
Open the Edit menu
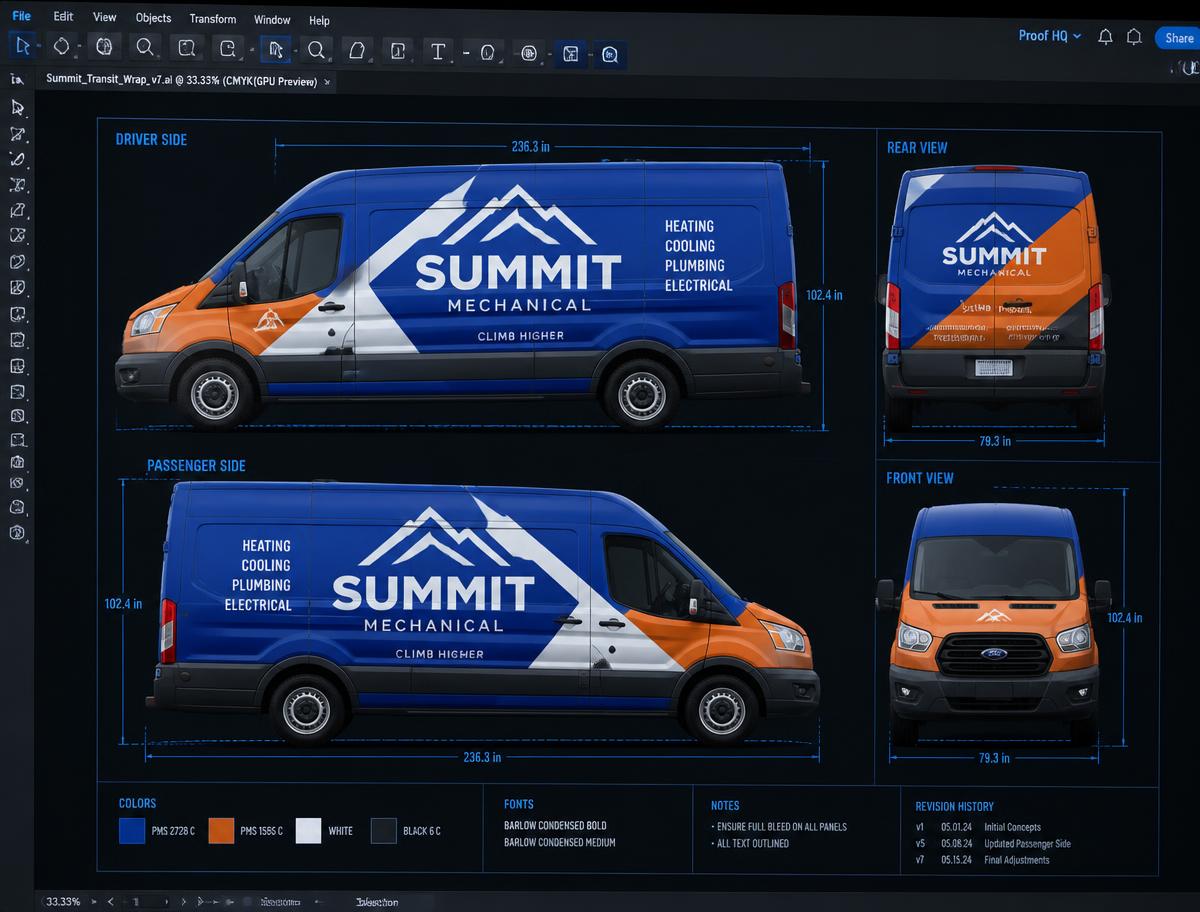tap(64, 17)
